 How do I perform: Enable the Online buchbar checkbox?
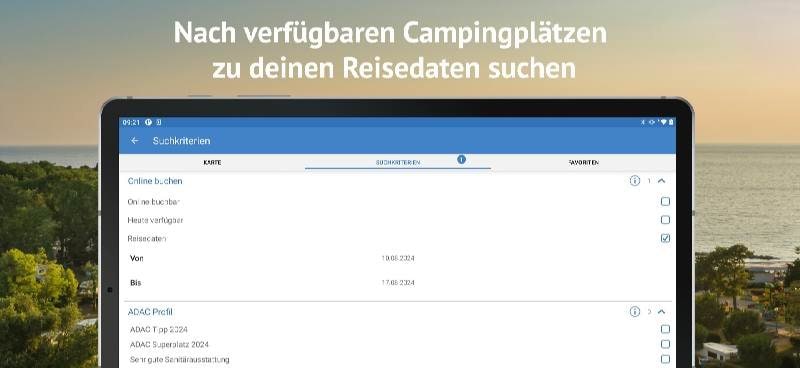tap(665, 202)
